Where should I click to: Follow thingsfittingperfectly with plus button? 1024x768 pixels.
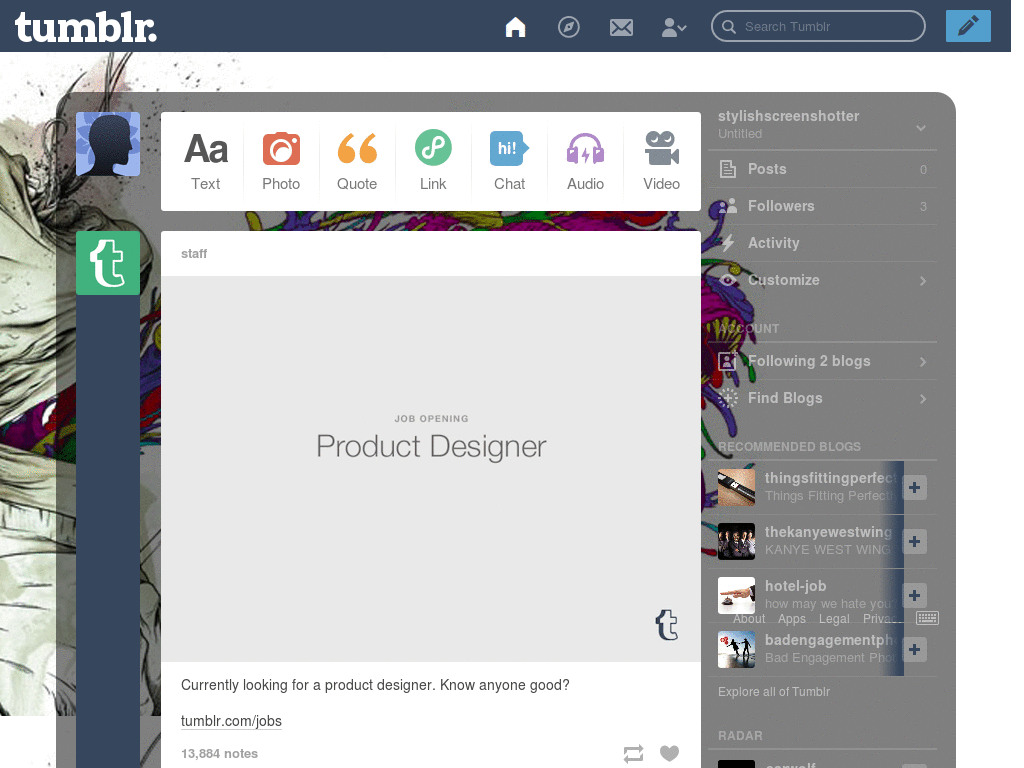coord(914,487)
